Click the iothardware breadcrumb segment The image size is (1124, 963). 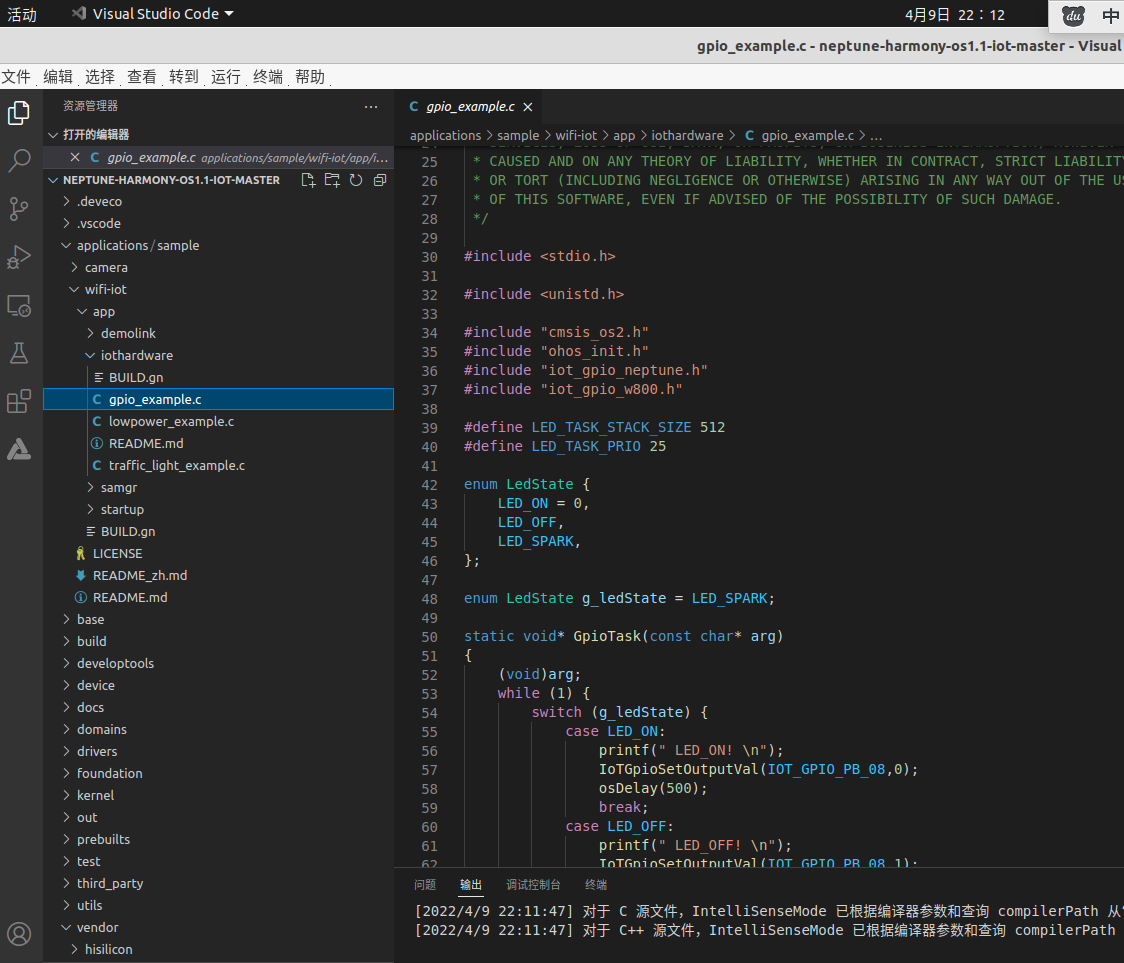(687, 136)
